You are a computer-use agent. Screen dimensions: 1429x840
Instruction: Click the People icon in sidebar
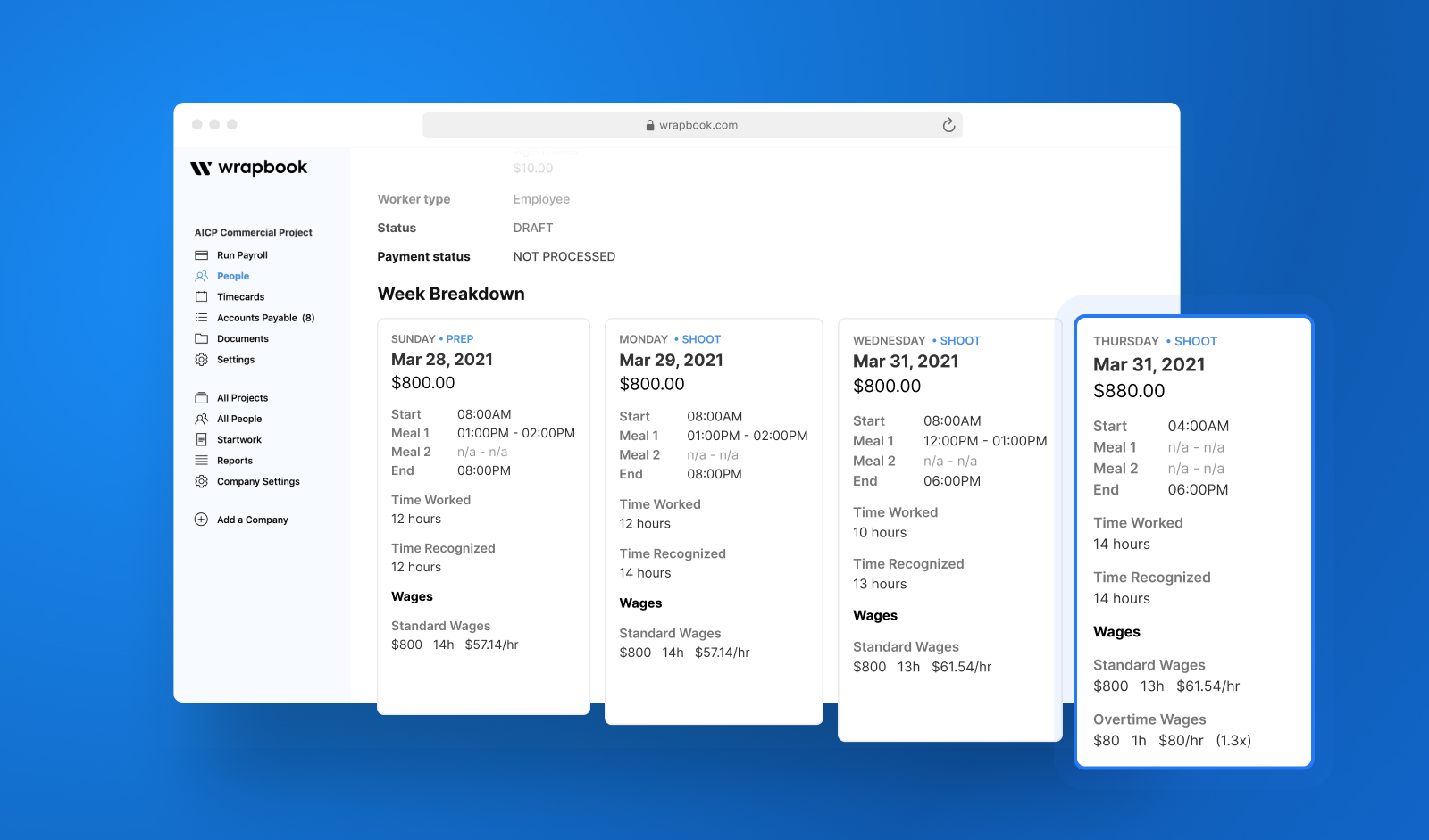201,276
